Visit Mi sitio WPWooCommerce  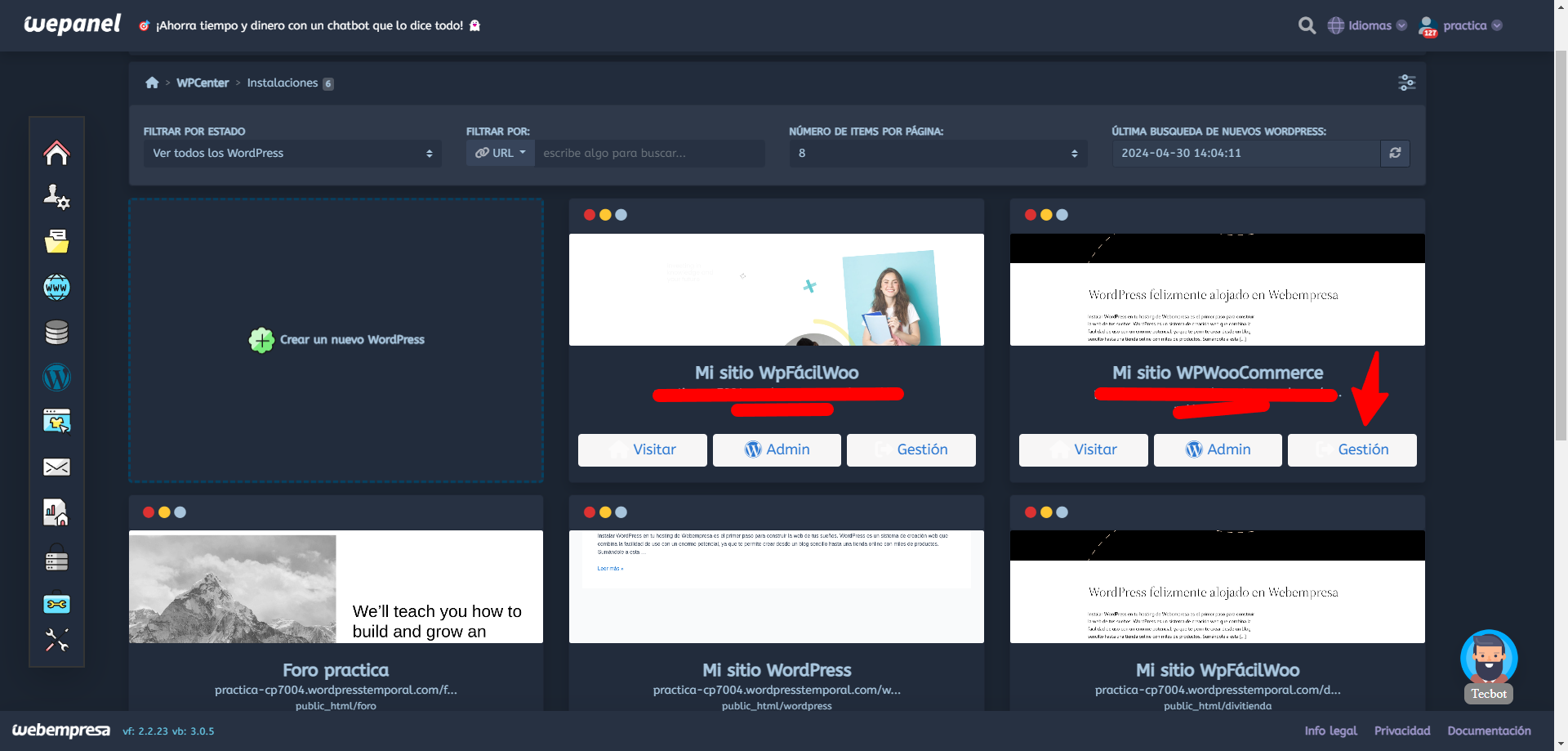pos(1084,449)
